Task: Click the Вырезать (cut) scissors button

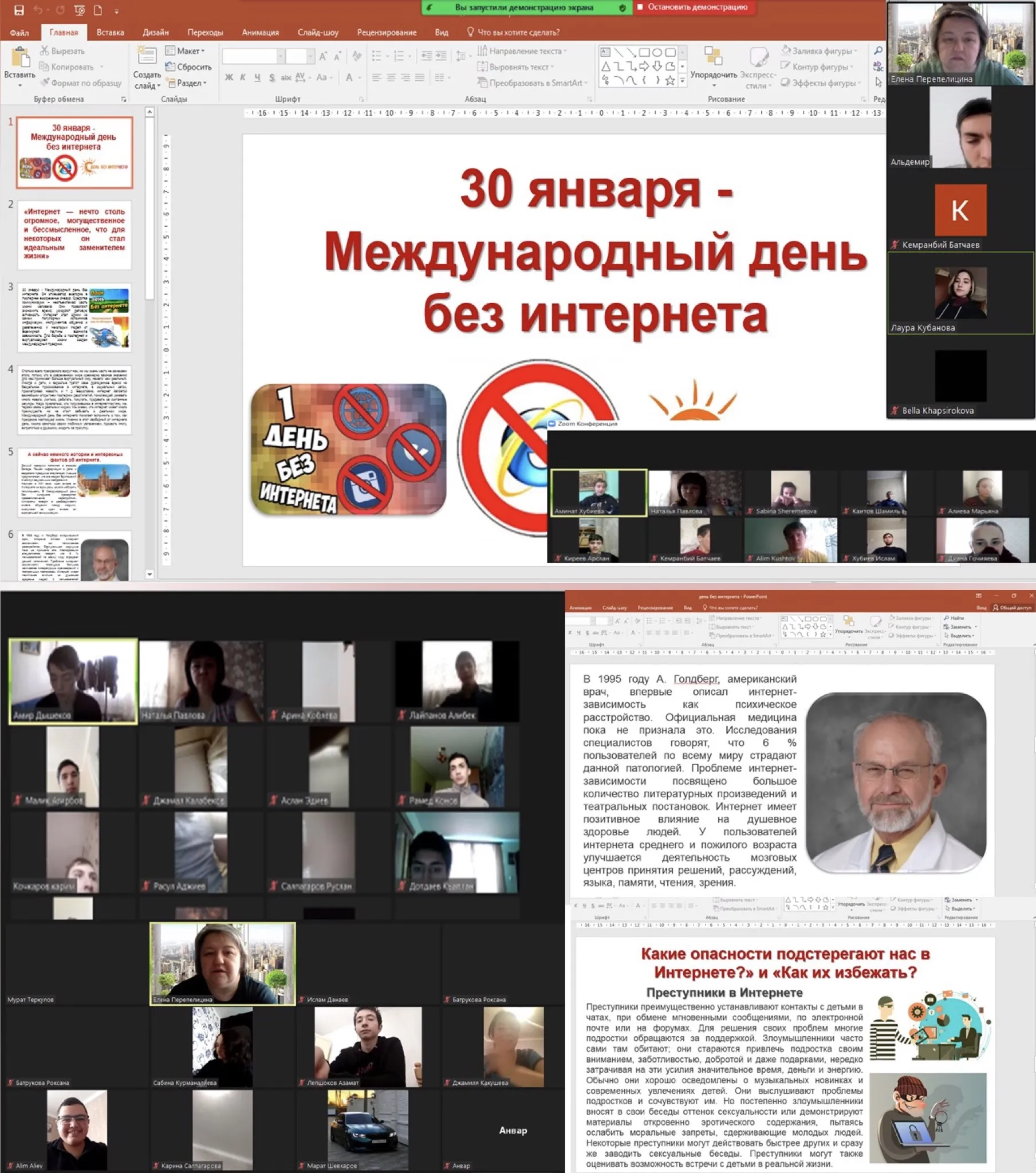Action: [x=62, y=51]
